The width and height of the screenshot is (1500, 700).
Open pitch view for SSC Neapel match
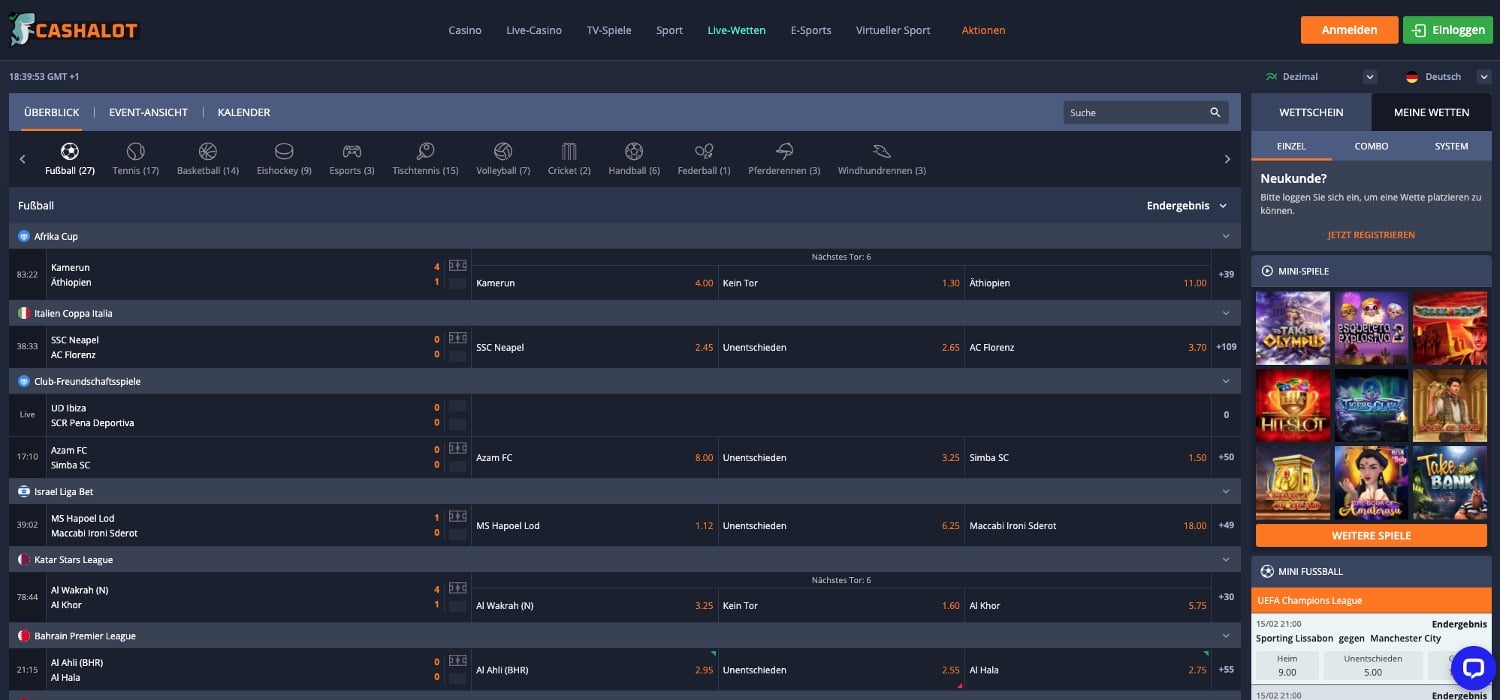tap(458, 338)
